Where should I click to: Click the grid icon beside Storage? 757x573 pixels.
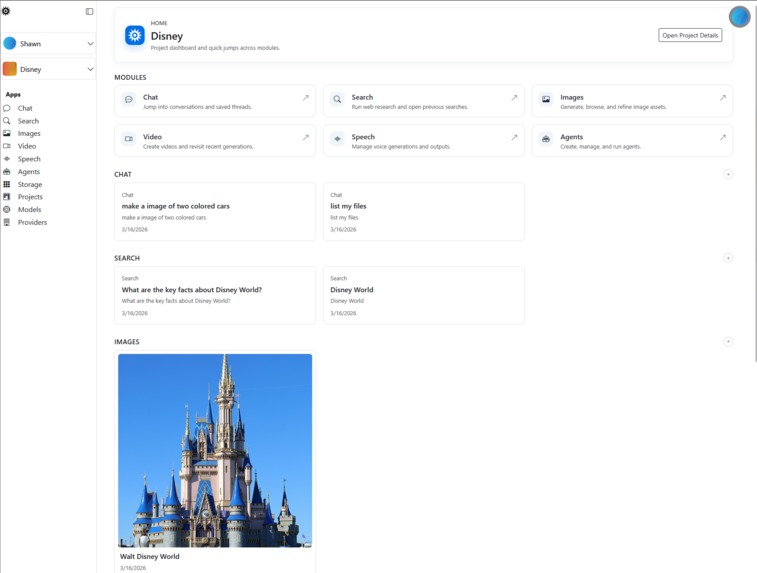[x=7, y=184]
